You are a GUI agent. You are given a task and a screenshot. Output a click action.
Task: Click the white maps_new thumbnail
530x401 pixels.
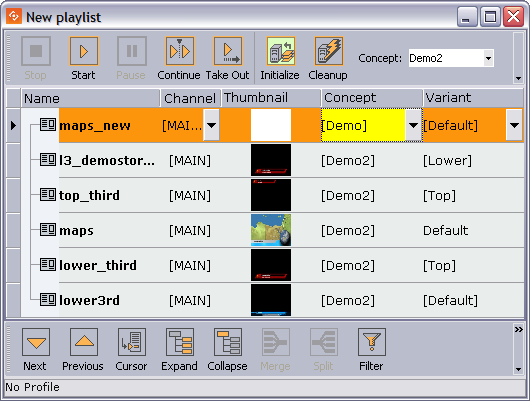tap(271, 125)
